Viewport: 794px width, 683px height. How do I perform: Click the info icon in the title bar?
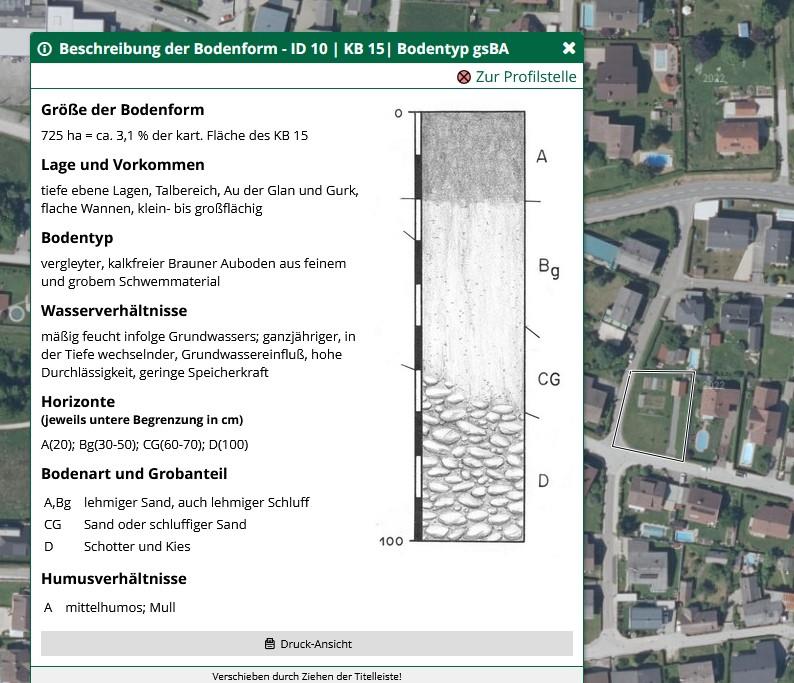pos(45,48)
